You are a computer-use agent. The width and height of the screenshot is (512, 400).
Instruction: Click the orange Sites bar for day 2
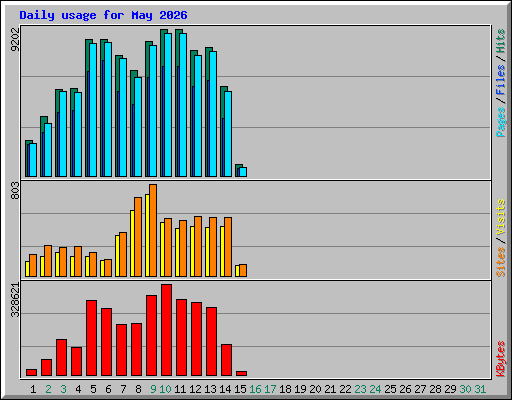(x=48, y=261)
